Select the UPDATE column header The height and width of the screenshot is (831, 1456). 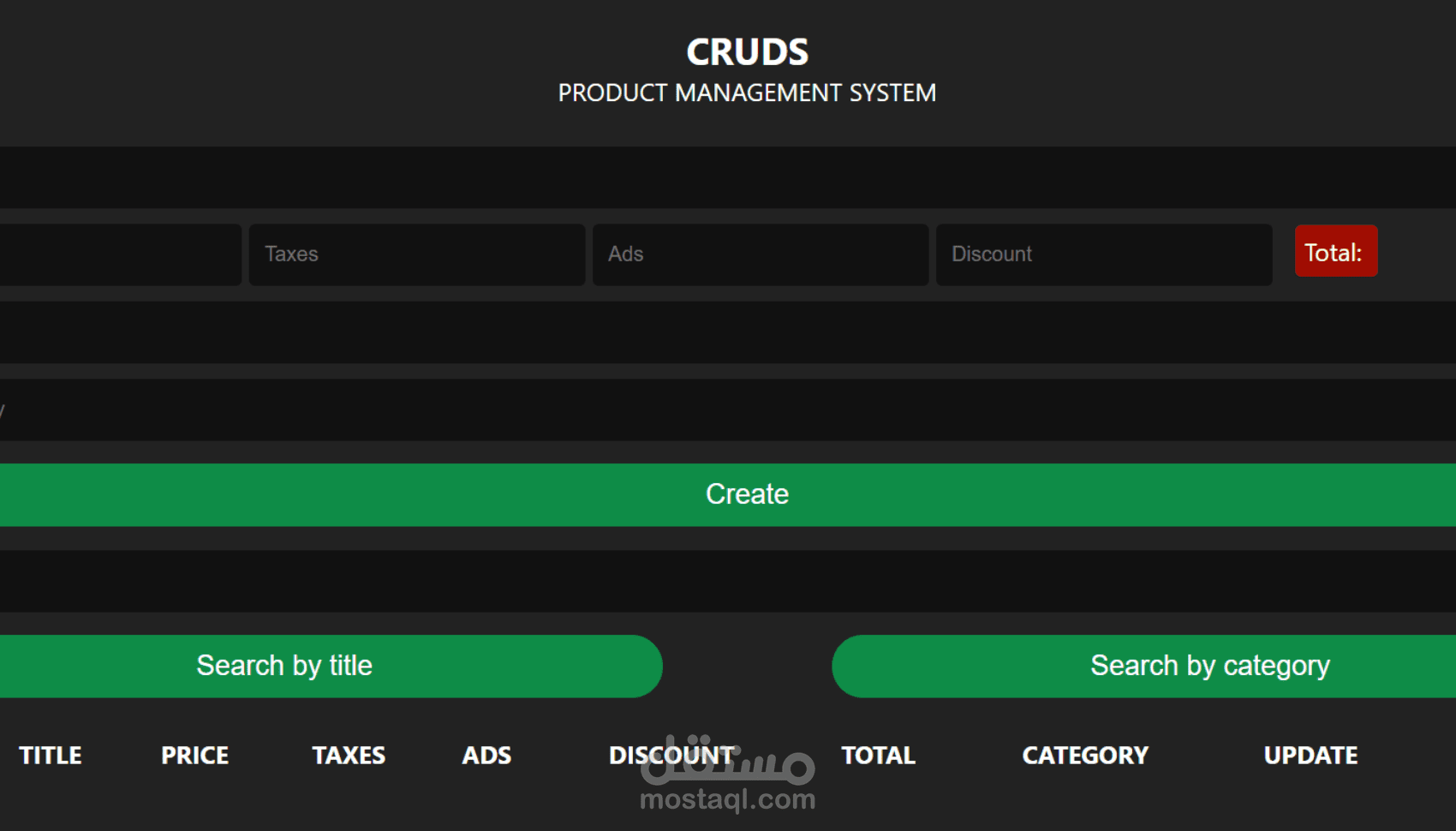pyautogui.click(x=1310, y=755)
